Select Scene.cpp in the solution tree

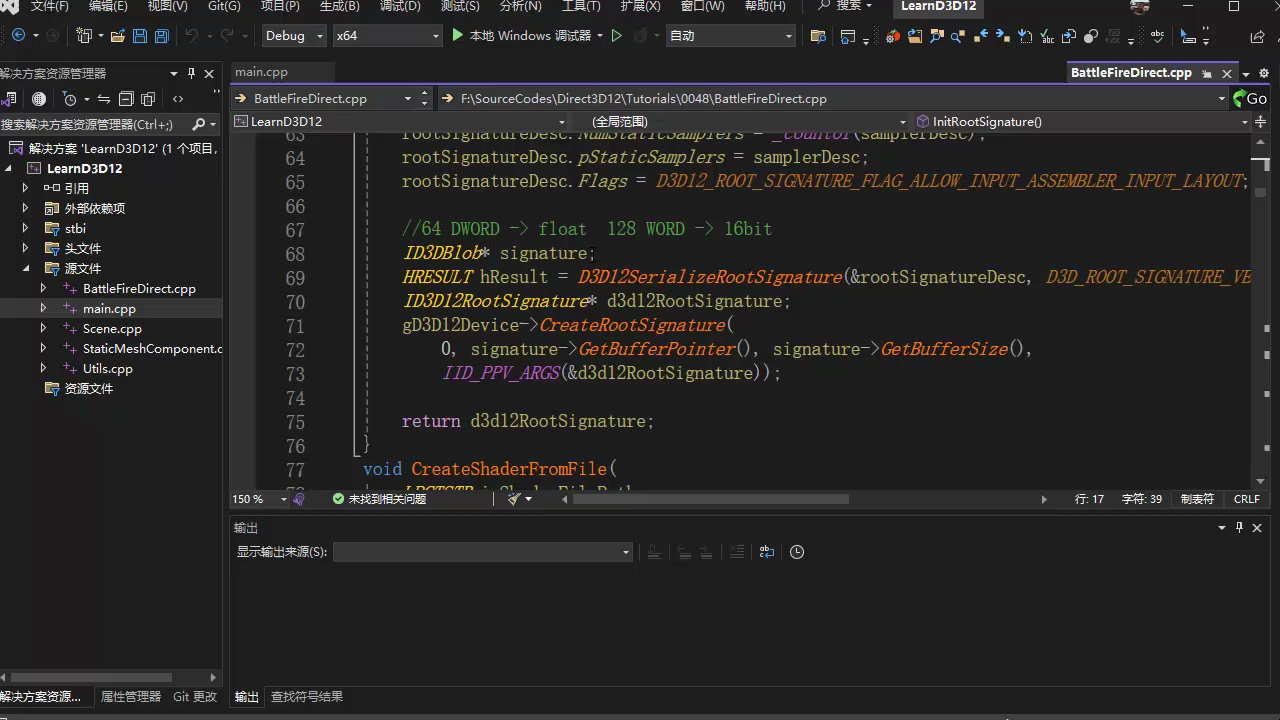pos(112,328)
